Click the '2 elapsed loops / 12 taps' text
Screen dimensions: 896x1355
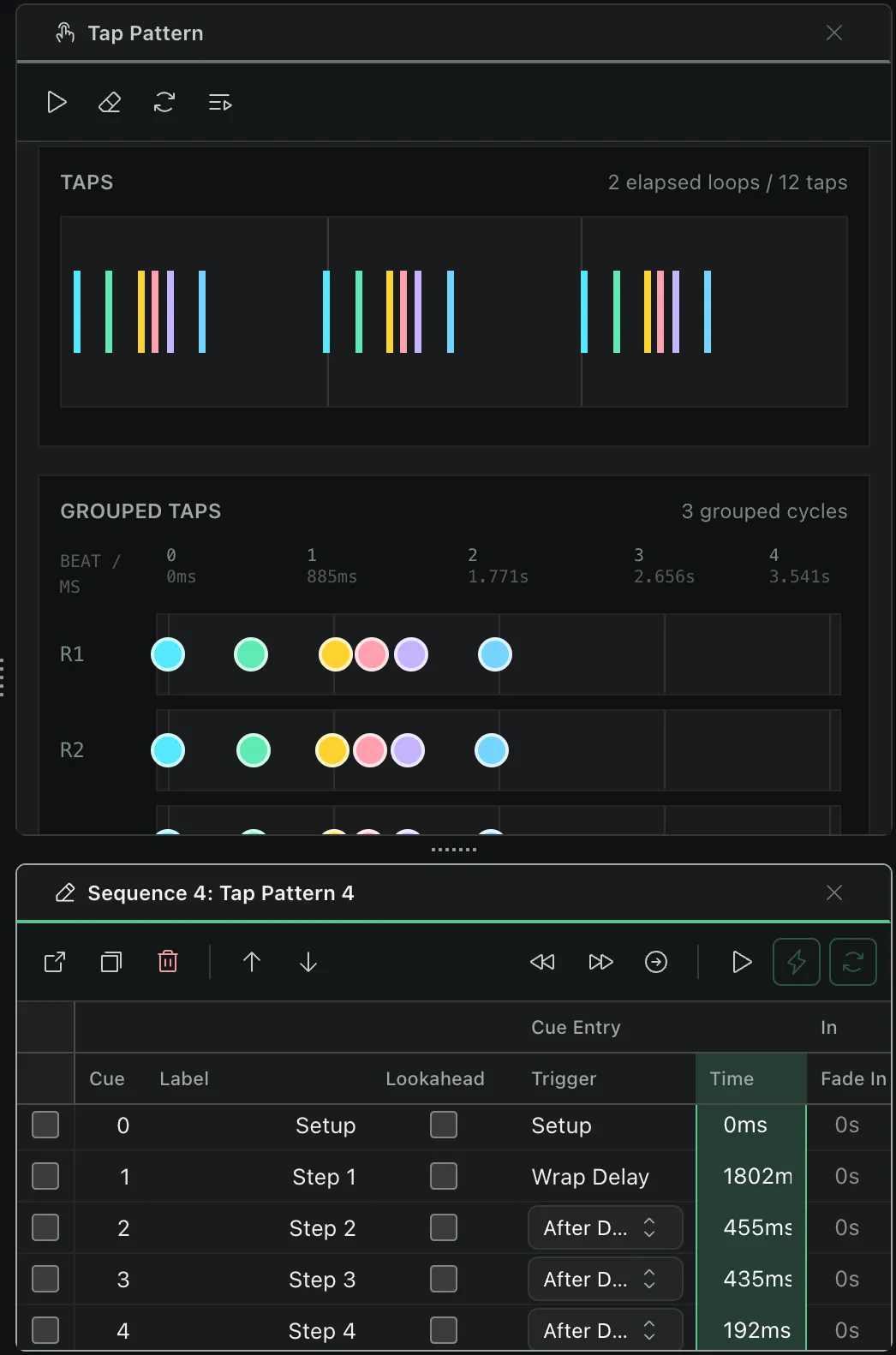tap(728, 182)
